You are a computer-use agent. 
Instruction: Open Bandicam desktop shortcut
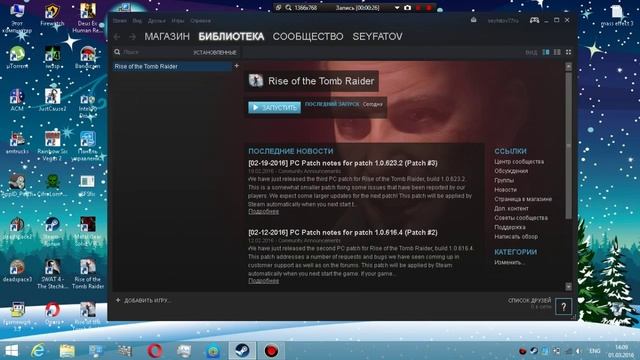point(87,58)
